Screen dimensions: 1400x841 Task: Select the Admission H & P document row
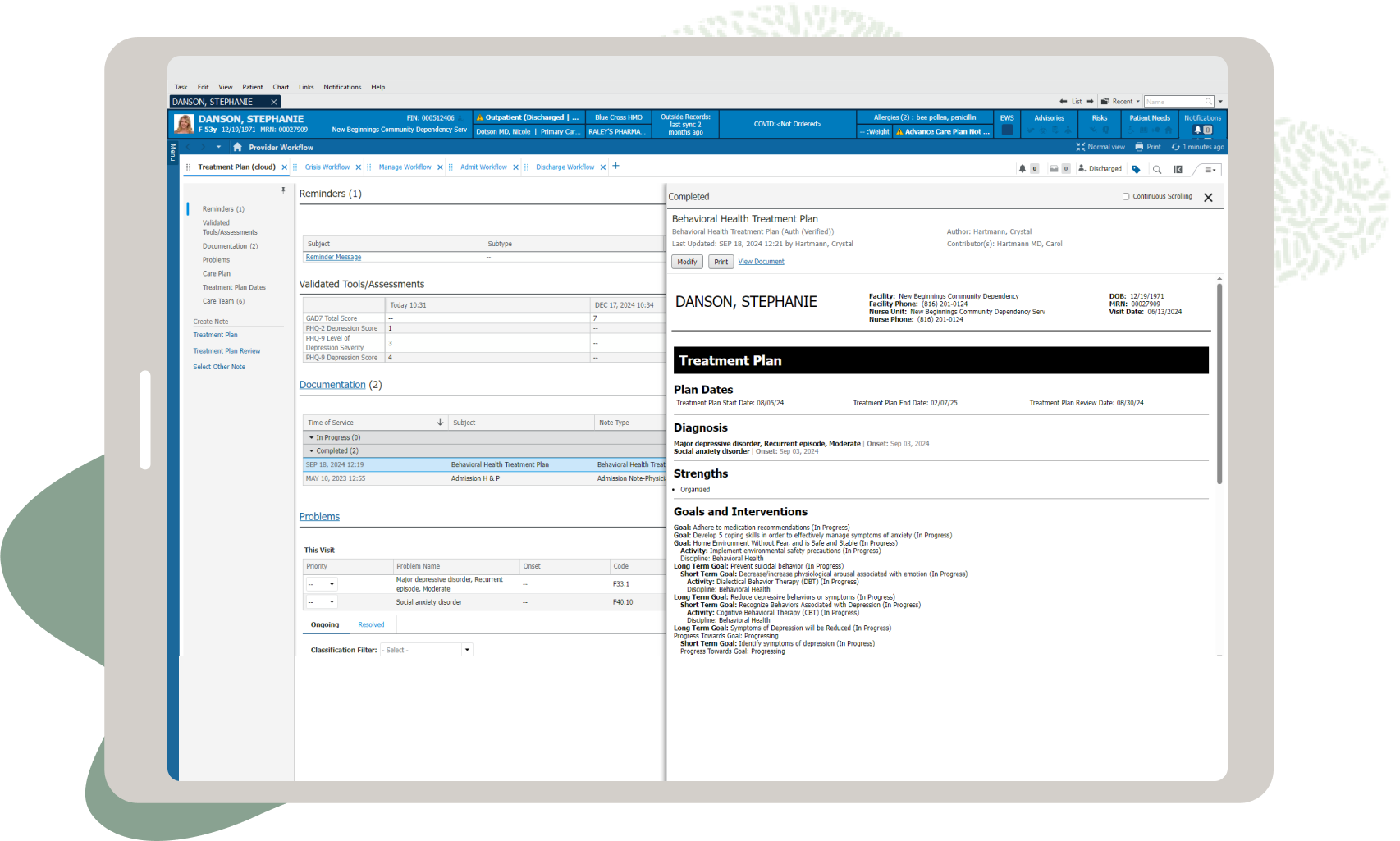(484, 478)
